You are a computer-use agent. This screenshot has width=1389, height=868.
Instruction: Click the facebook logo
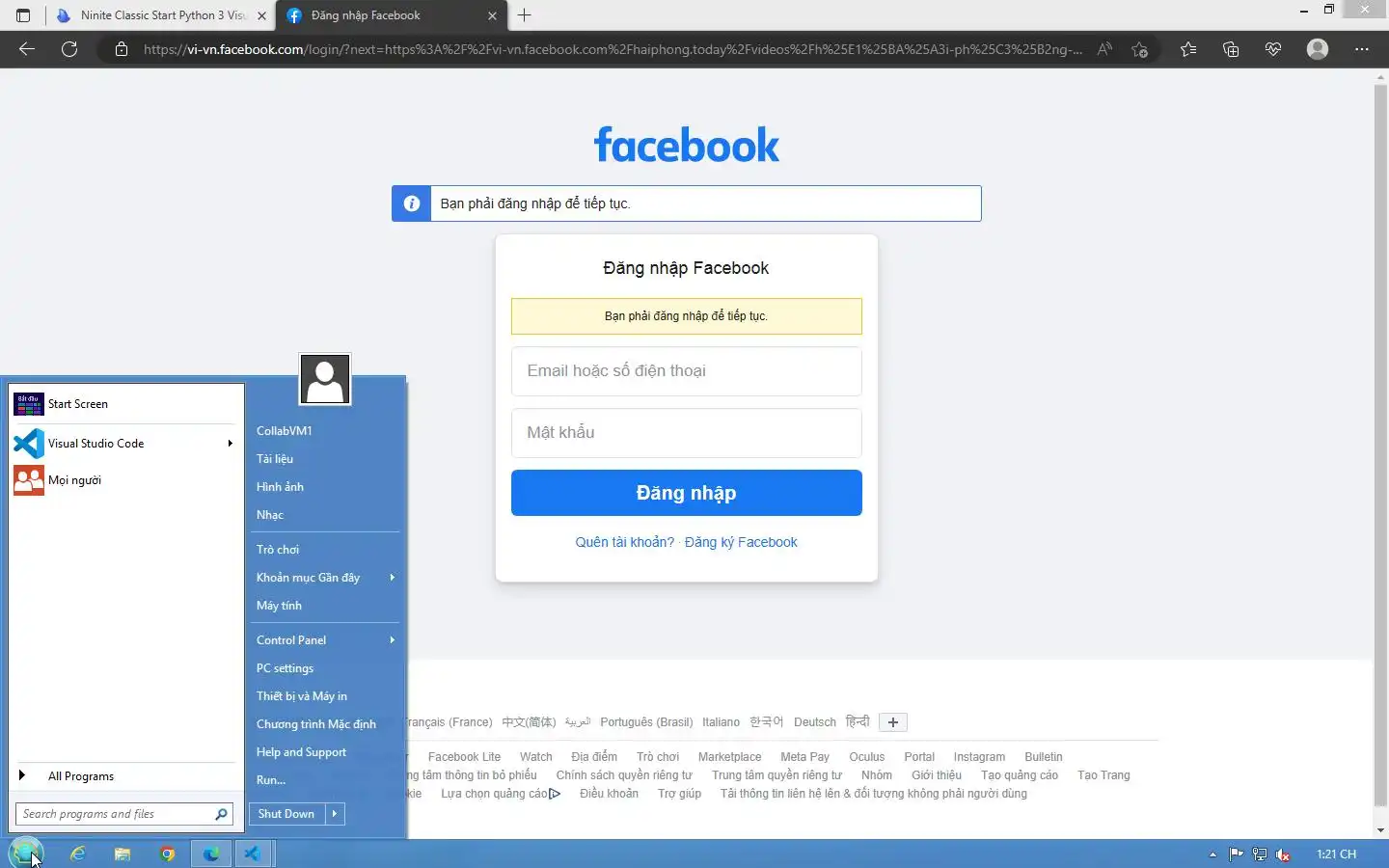(x=687, y=146)
